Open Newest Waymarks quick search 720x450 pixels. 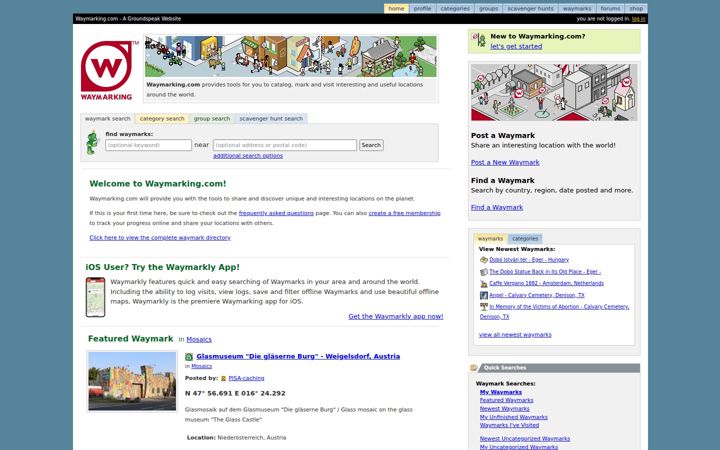pyautogui.click(x=505, y=409)
